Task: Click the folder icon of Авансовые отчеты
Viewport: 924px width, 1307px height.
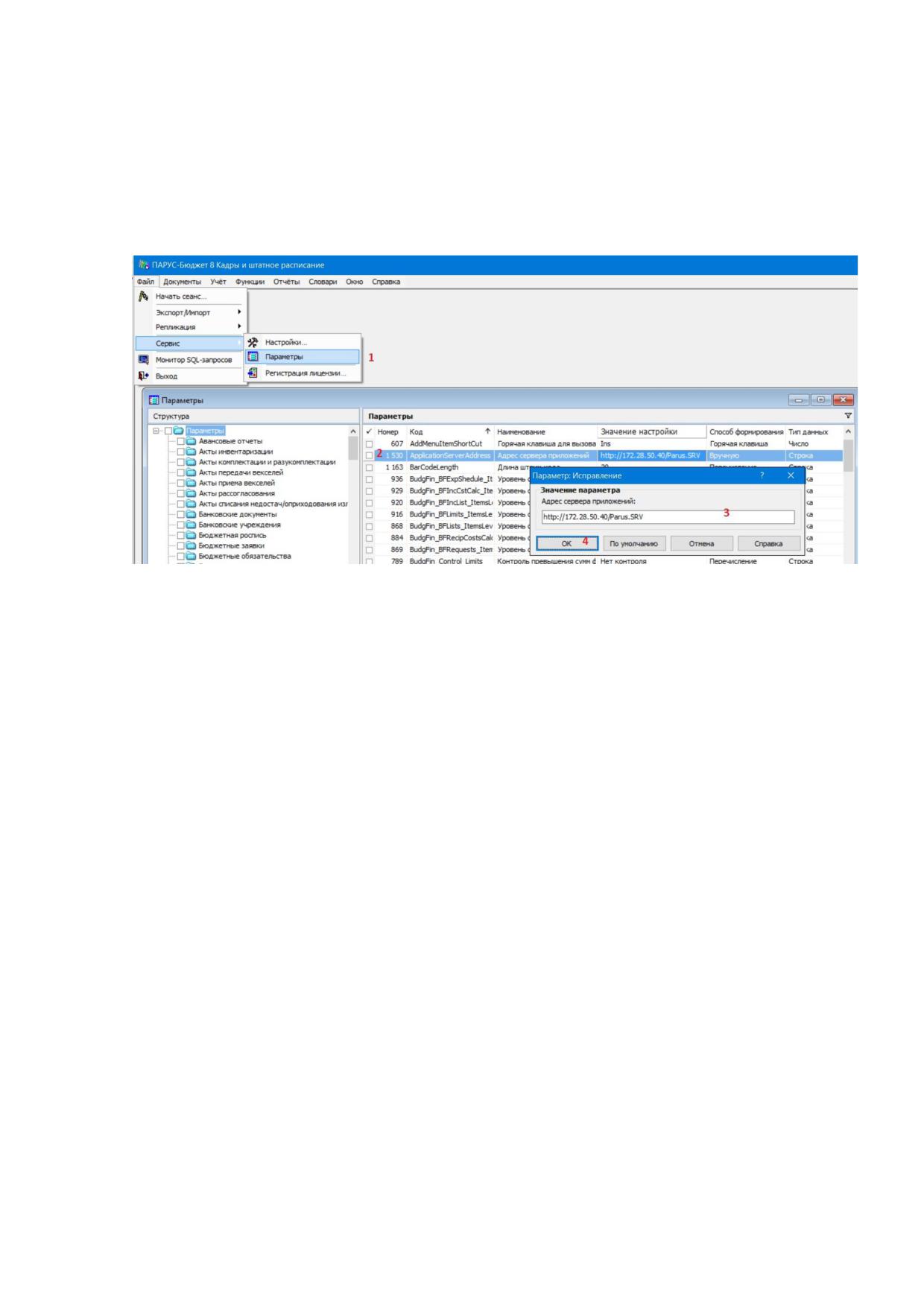Action: (192, 441)
